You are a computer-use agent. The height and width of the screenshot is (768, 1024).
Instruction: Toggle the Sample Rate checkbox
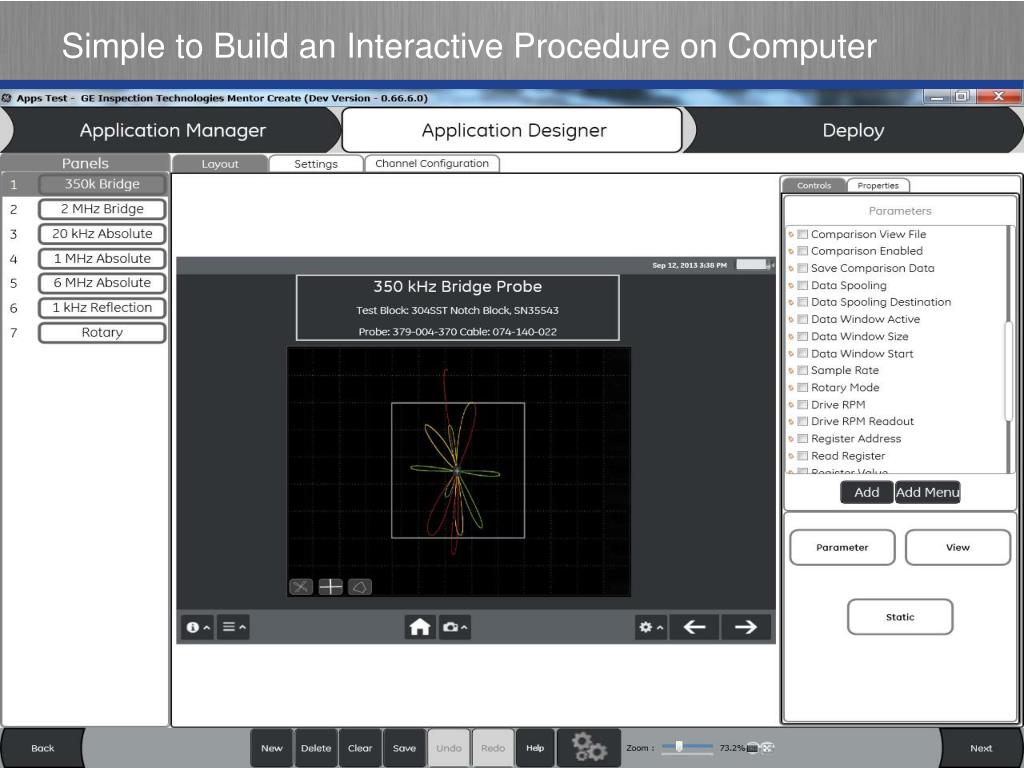[803, 370]
